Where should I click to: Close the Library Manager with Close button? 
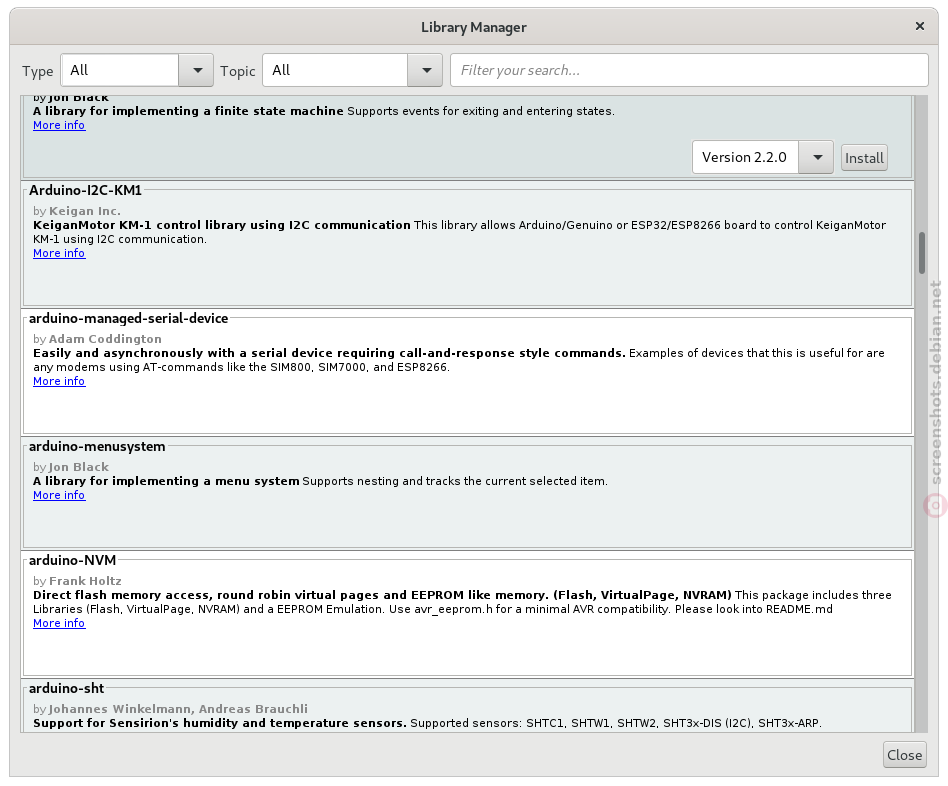904,755
